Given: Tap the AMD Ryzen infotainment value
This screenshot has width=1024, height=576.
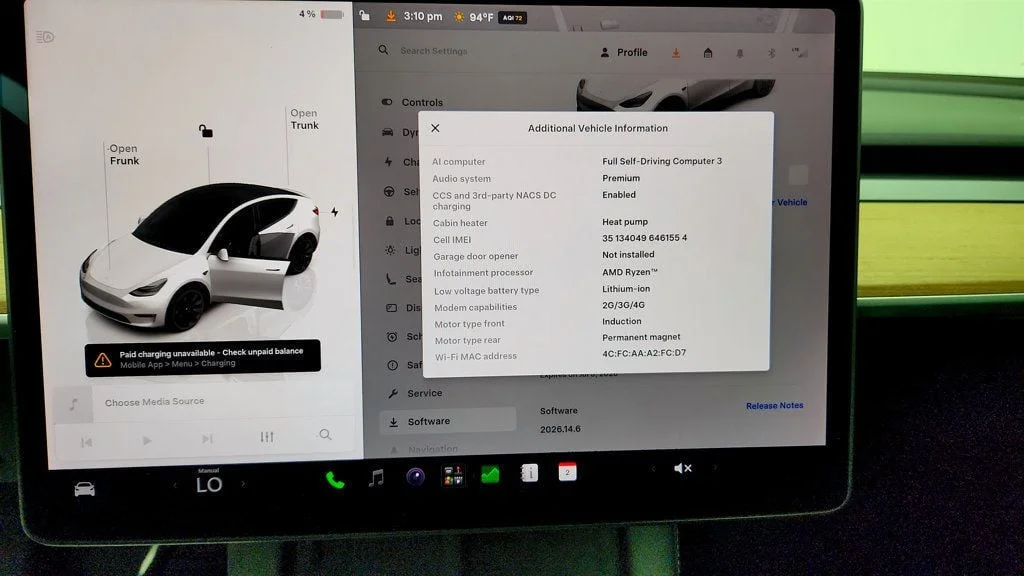Looking at the screenshot, I should pos(630,272).
